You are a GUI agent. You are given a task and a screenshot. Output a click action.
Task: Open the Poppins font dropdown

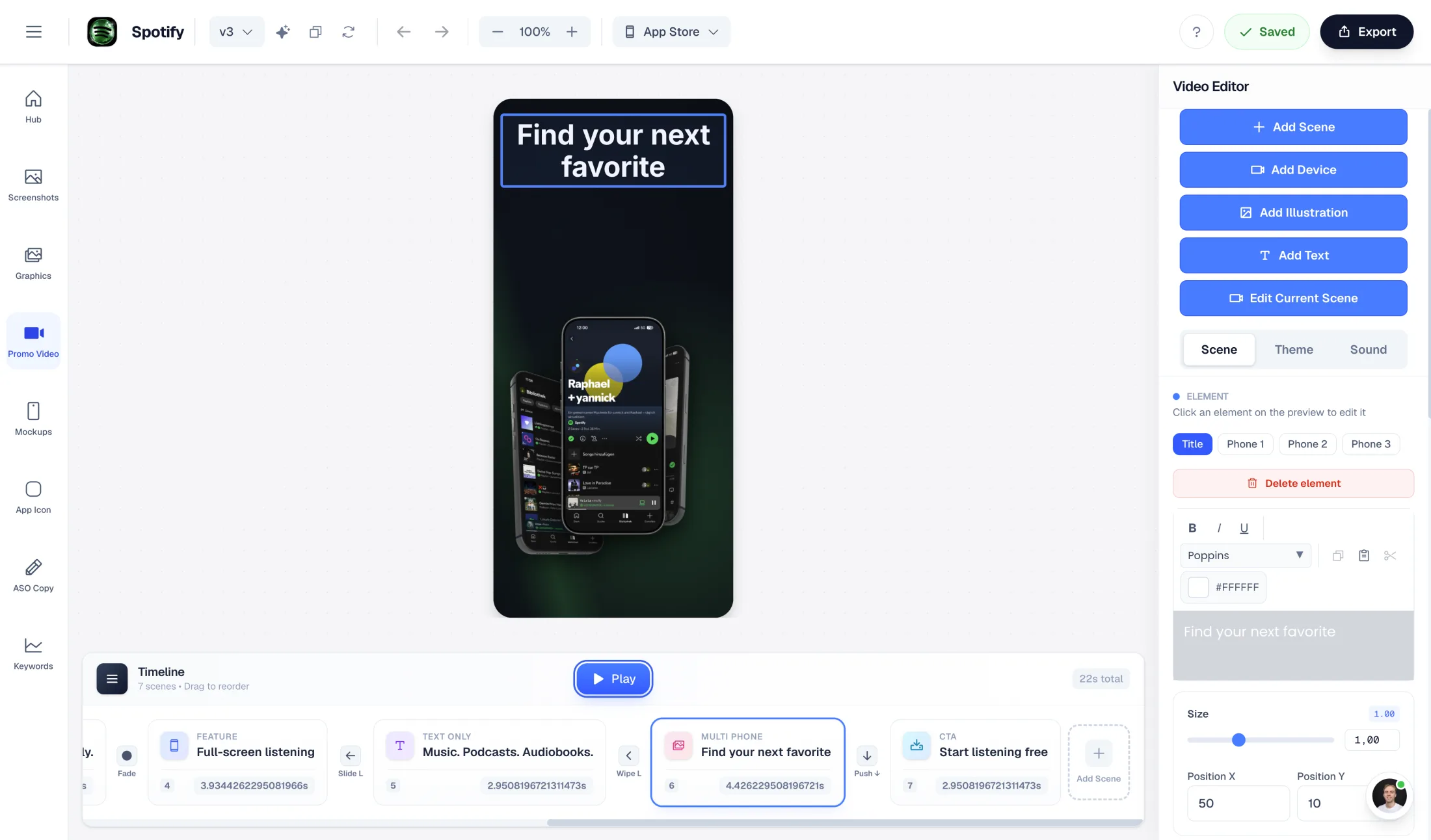pyautogui.click(x=1246, y=555)
